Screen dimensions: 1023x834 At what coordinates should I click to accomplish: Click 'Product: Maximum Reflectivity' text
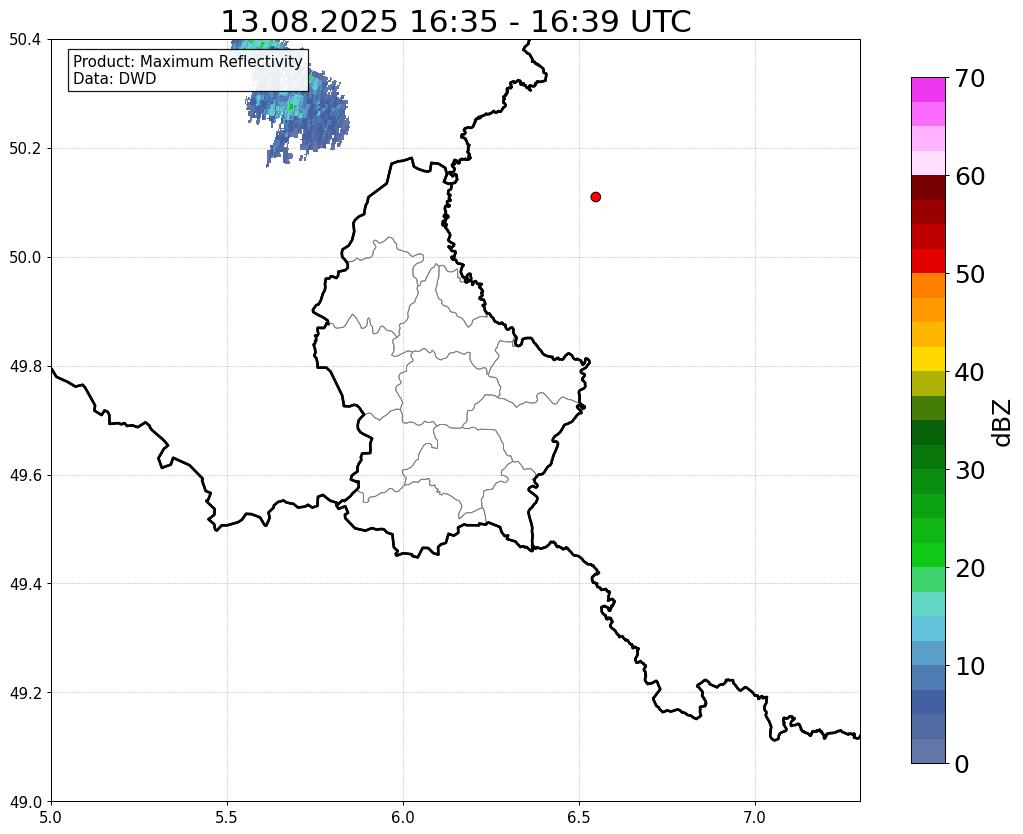click(188, 61)
